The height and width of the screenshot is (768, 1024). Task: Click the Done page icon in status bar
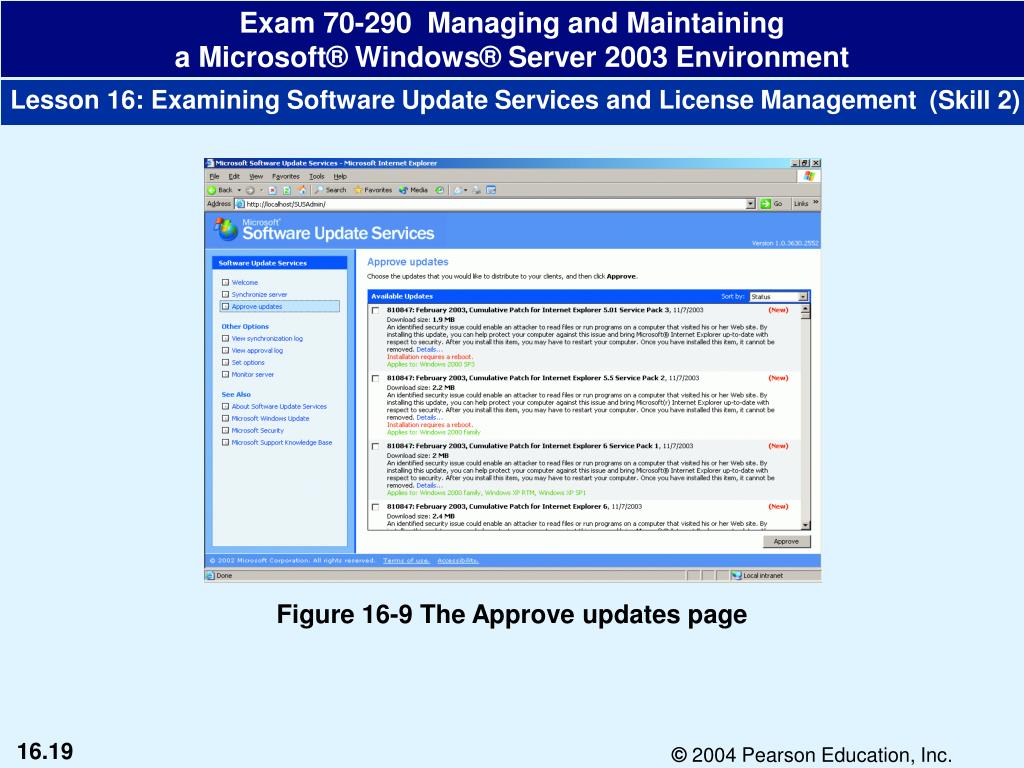pos(210,575)
